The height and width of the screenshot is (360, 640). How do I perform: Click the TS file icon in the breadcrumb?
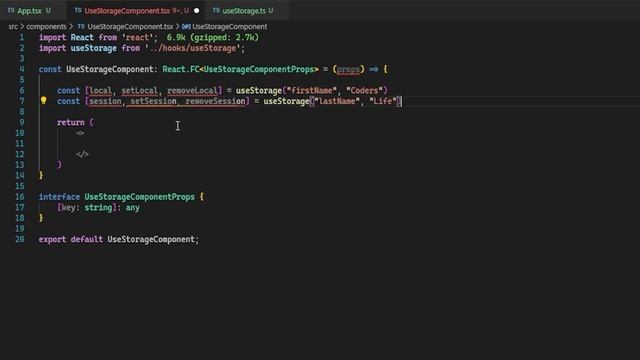pyautogui.click(x=81, y=26)
